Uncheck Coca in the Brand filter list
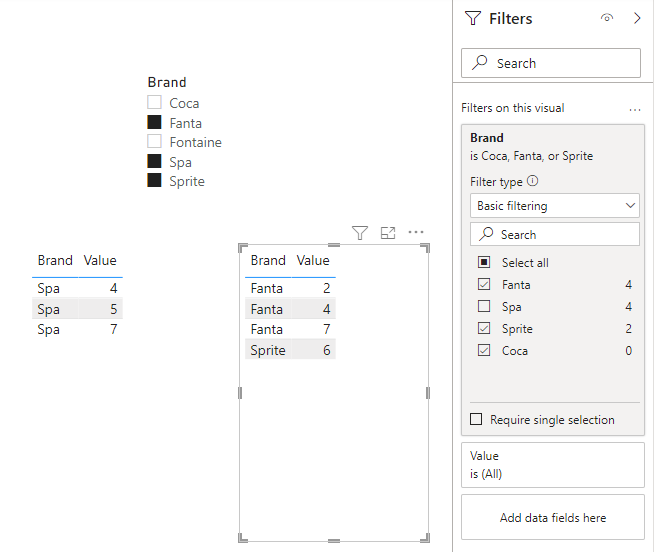Image resolution: width=654 pixels, height=552 pixels. 484,350
